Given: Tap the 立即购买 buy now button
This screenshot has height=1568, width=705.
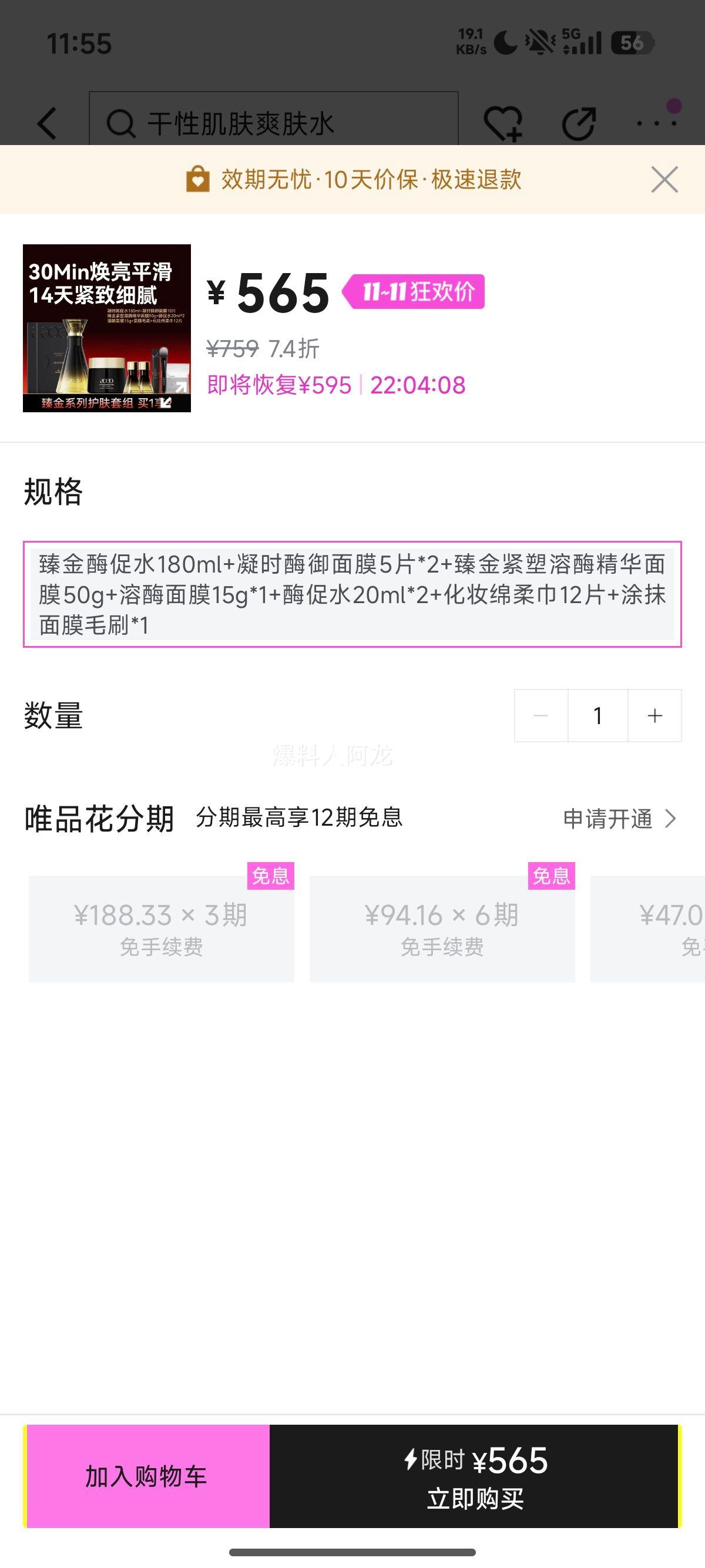Looking at the screenshot, I should pyautogui.click(x=475, y=1476).
